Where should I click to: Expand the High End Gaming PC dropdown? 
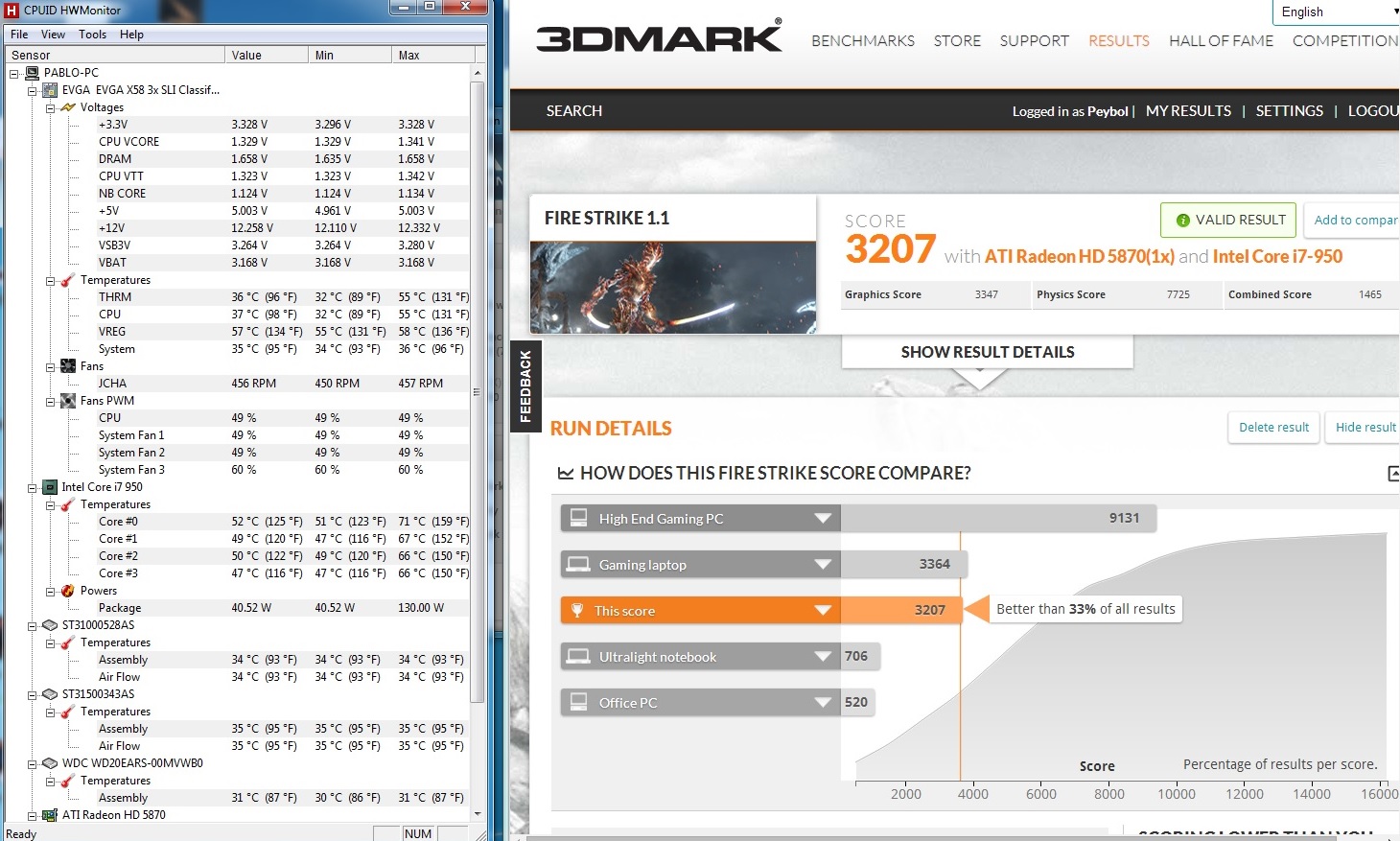point(822,519)
